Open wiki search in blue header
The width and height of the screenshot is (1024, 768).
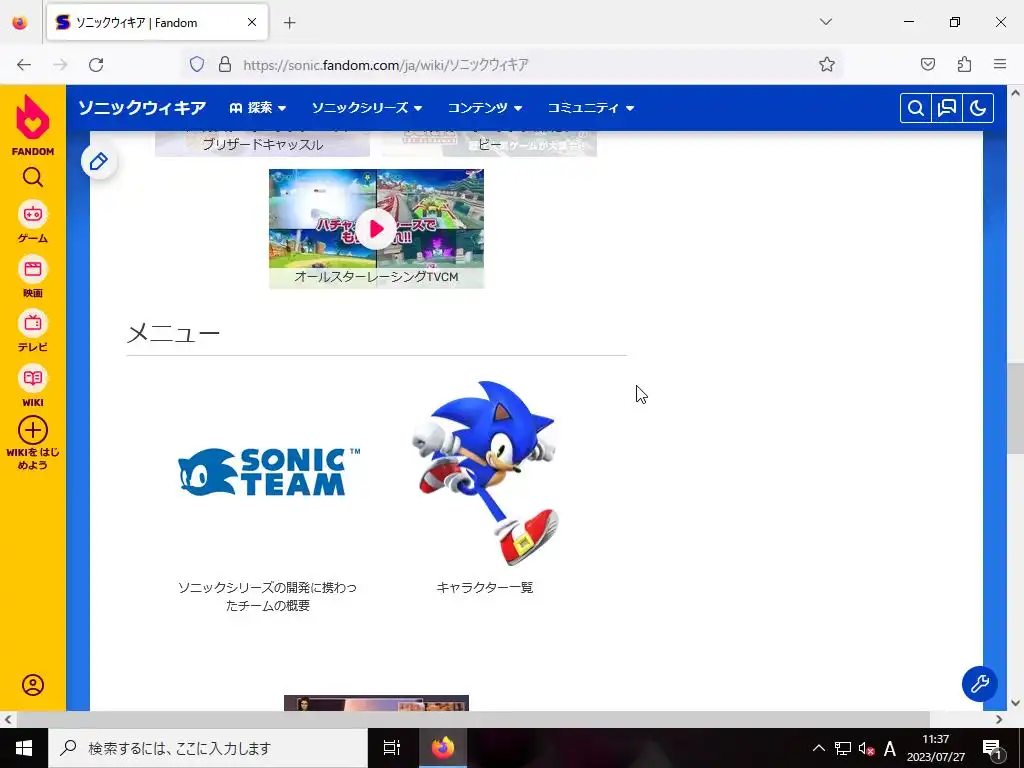(x=916, y=108)
